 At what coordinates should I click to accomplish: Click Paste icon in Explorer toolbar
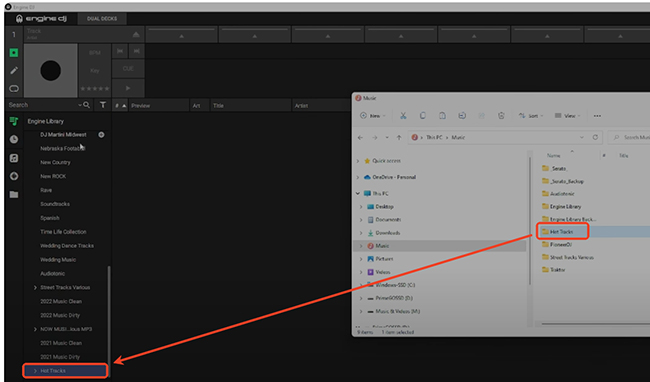(442, 116)
